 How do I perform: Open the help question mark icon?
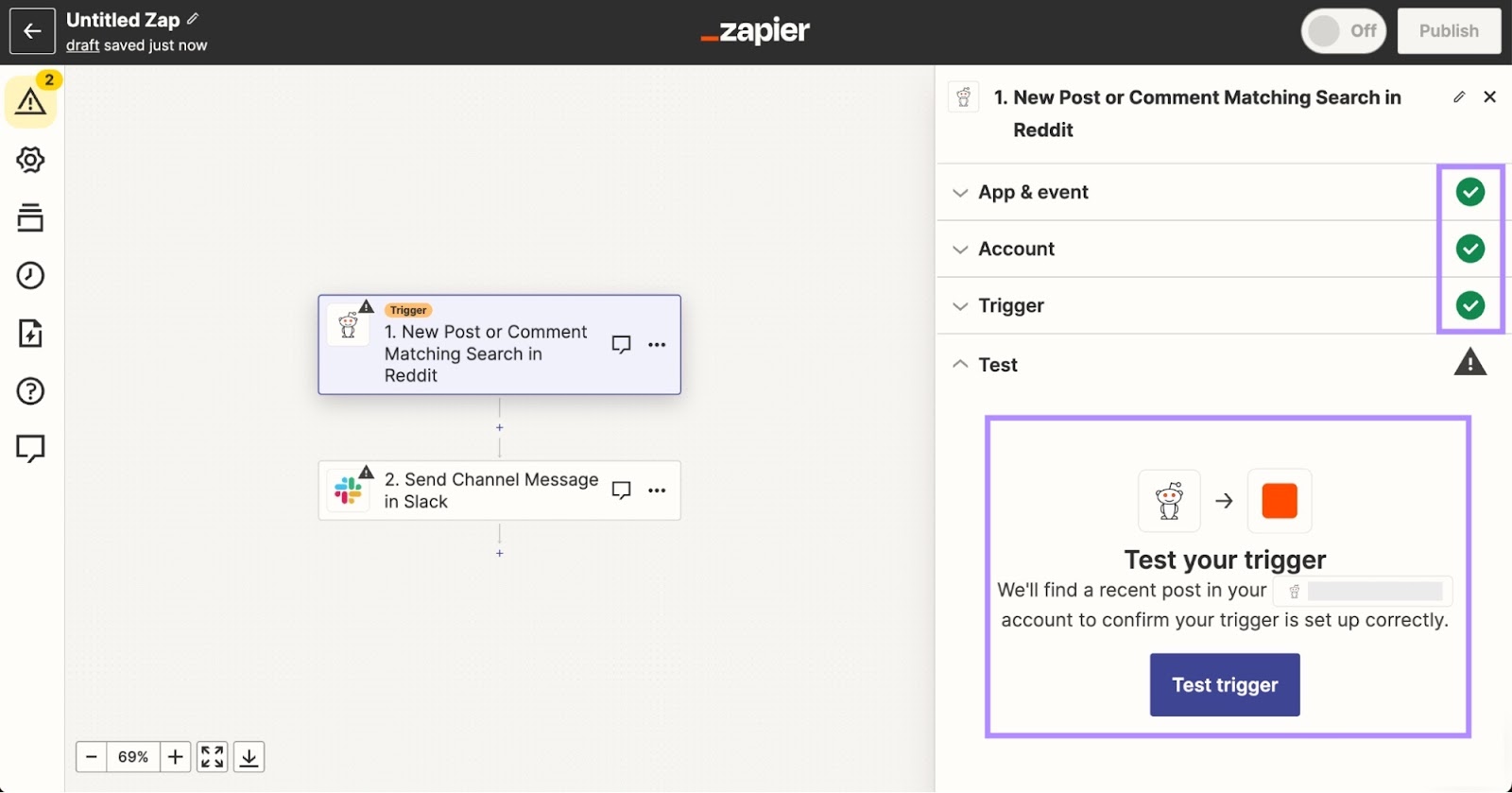(x=30, y=391)
